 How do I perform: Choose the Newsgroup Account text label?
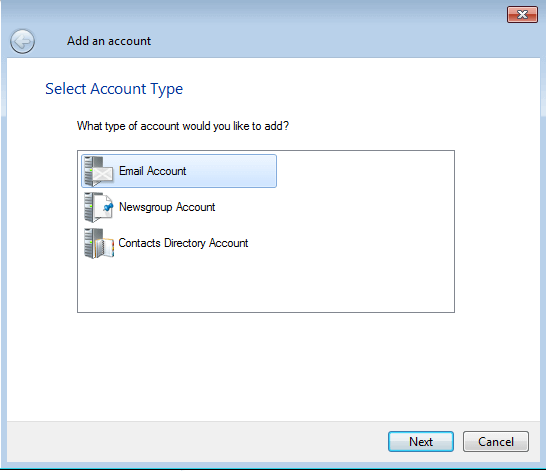(167, 207)
